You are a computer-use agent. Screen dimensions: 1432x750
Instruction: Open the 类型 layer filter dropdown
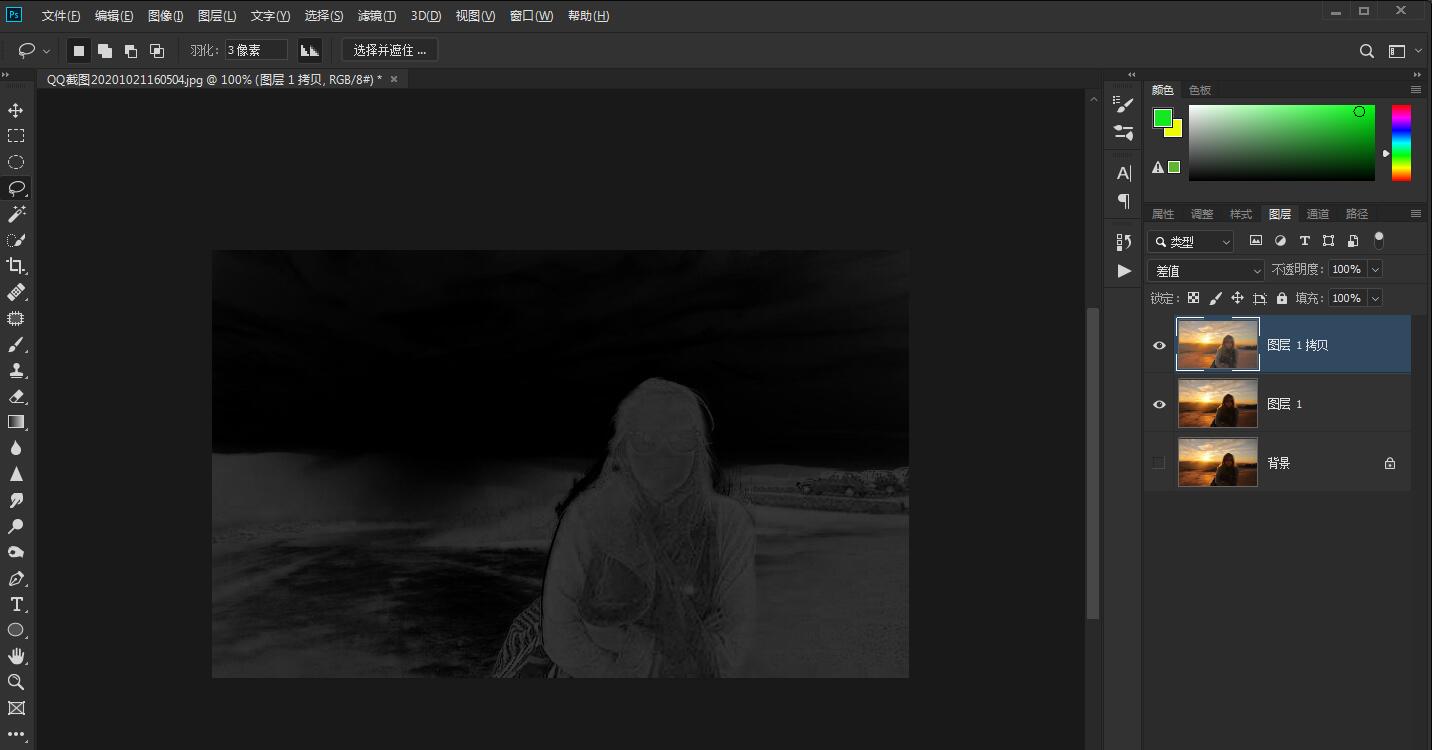click(x=1191, y=242)
